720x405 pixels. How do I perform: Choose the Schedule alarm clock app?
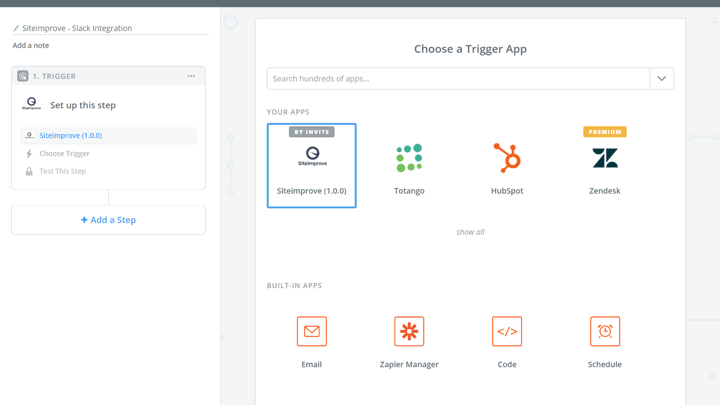[605, 332]
